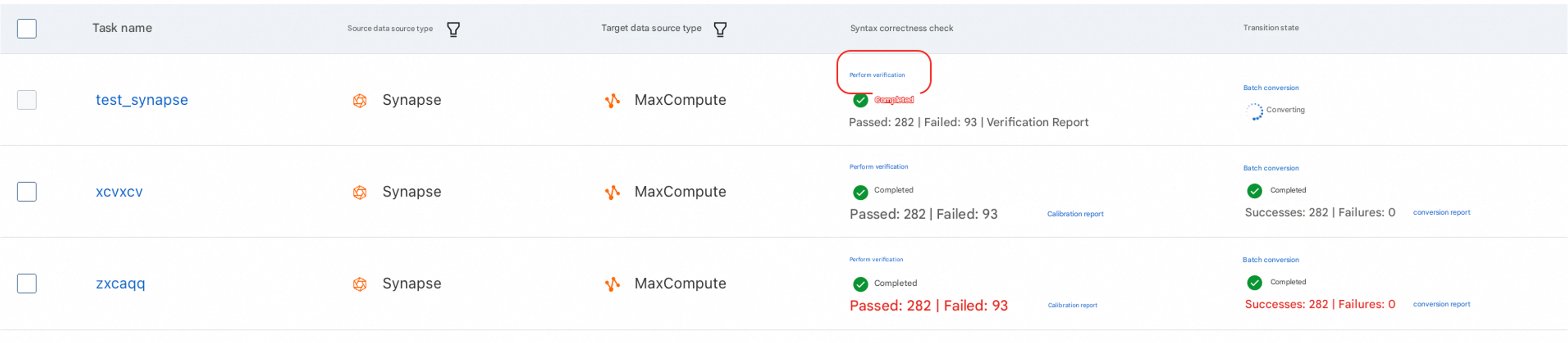This screenshot has width=1568, height=343.
Task: Start Batch conversion for xcvxcv
Action: click(1271, 169)
